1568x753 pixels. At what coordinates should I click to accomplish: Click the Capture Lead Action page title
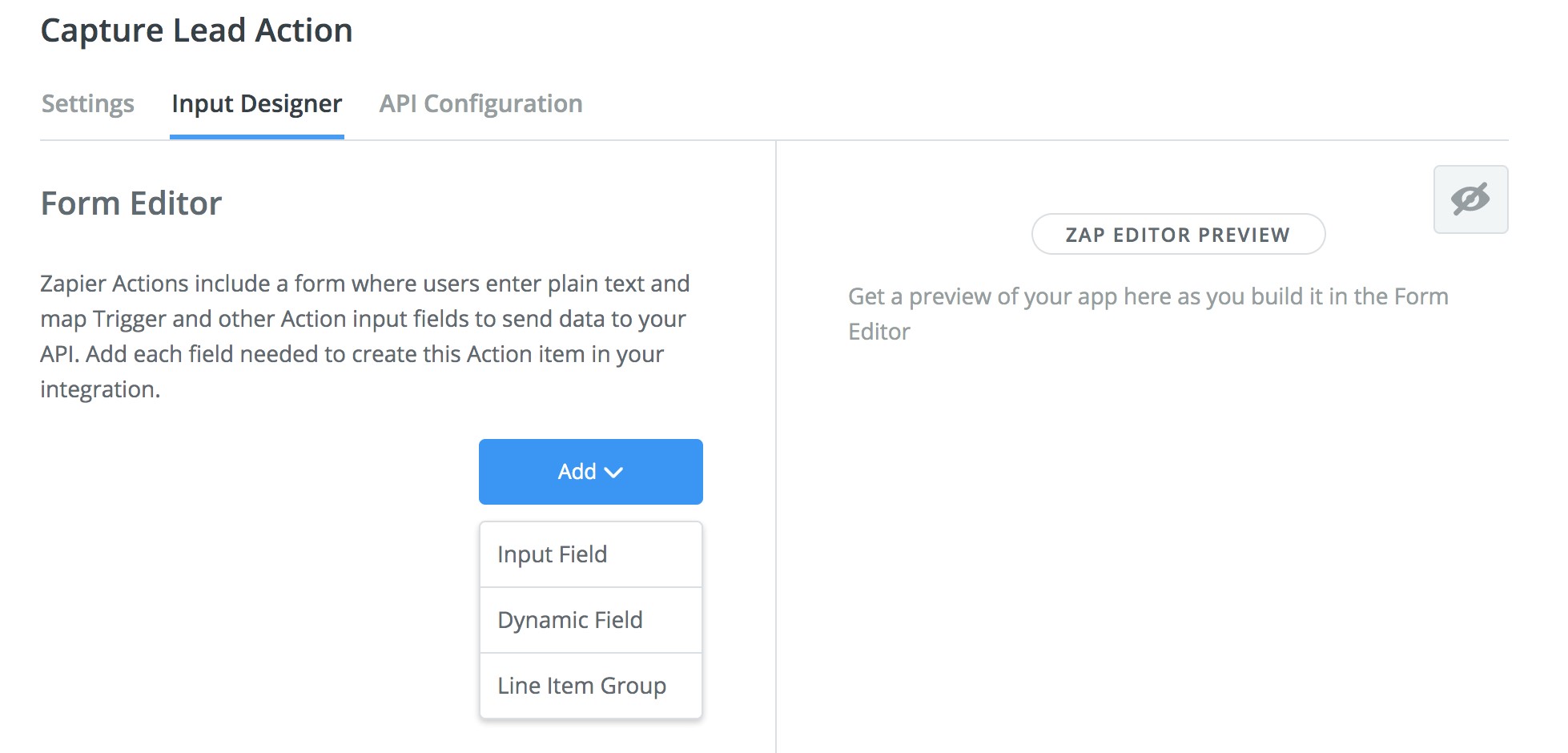(x=196, y=30)
